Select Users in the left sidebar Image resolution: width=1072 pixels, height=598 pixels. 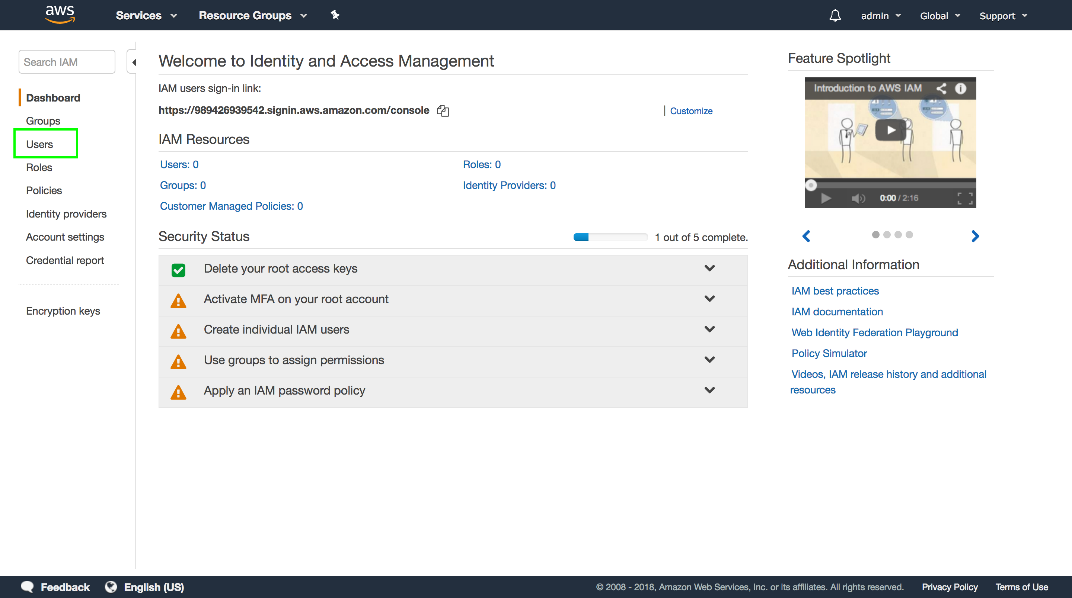[x=40, y=145]
